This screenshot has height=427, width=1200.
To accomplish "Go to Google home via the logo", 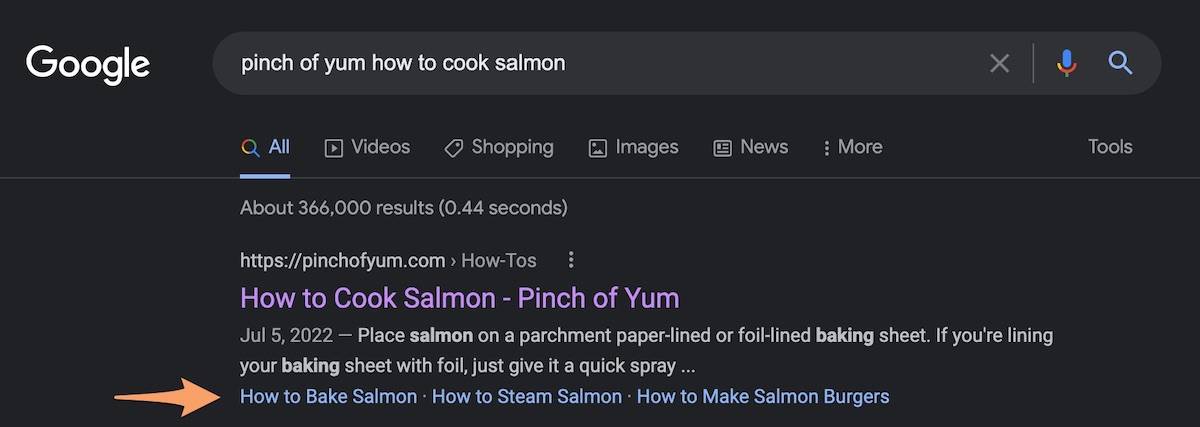I will [88, 64].
